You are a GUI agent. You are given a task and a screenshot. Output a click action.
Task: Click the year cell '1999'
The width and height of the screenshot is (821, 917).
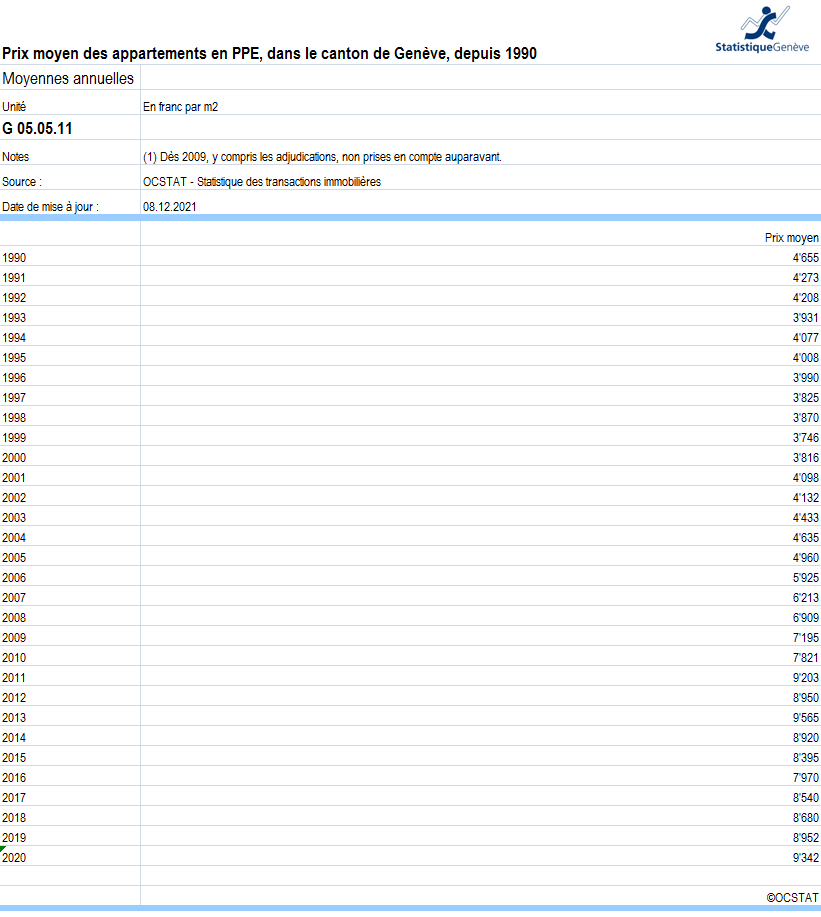14,437
